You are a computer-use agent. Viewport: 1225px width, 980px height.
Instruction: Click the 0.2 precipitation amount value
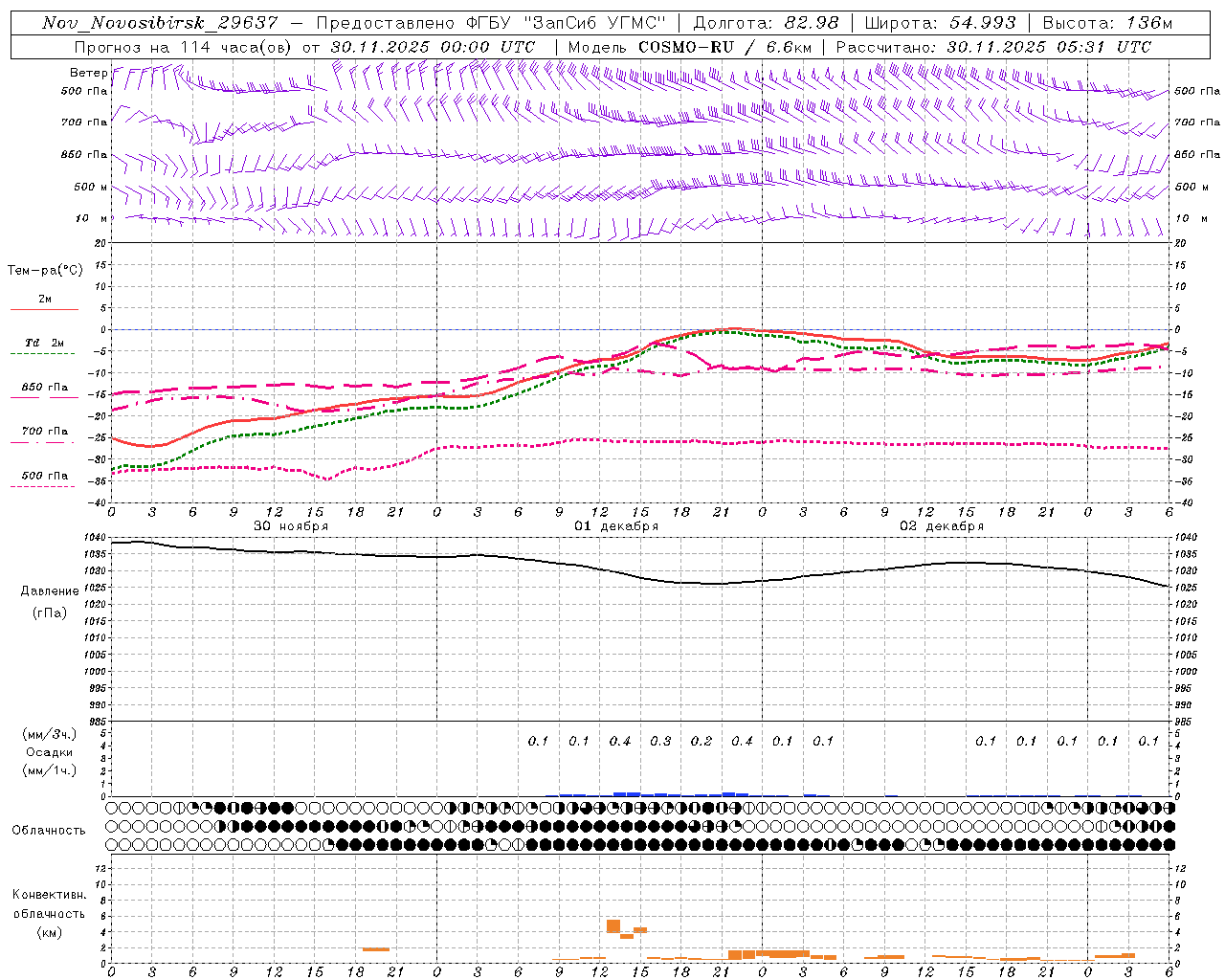pyautogui.click(x=702, y=741)
